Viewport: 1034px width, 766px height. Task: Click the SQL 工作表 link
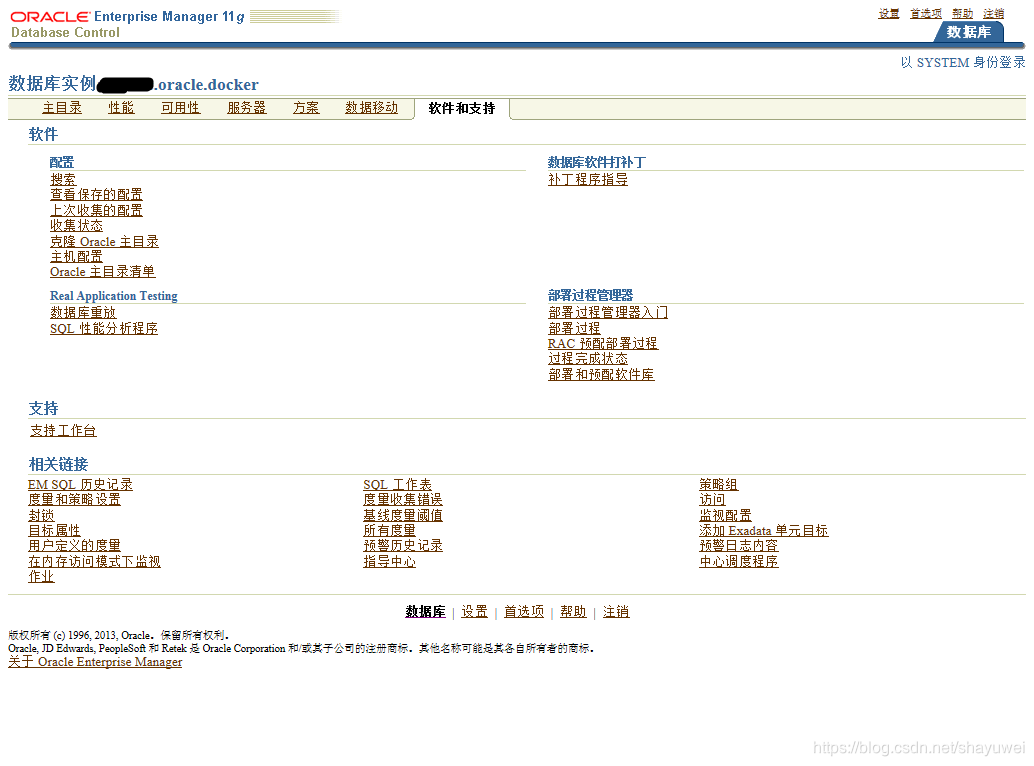pos(398,485)
